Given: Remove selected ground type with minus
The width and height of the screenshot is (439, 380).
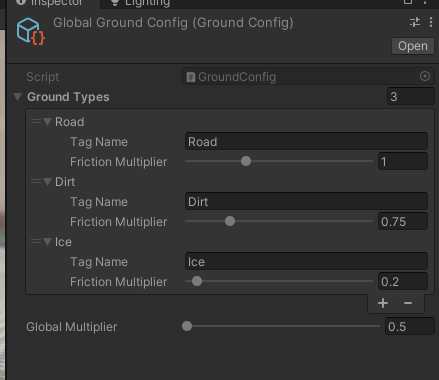Looking at the screenshot, I should tap(408, 303).
